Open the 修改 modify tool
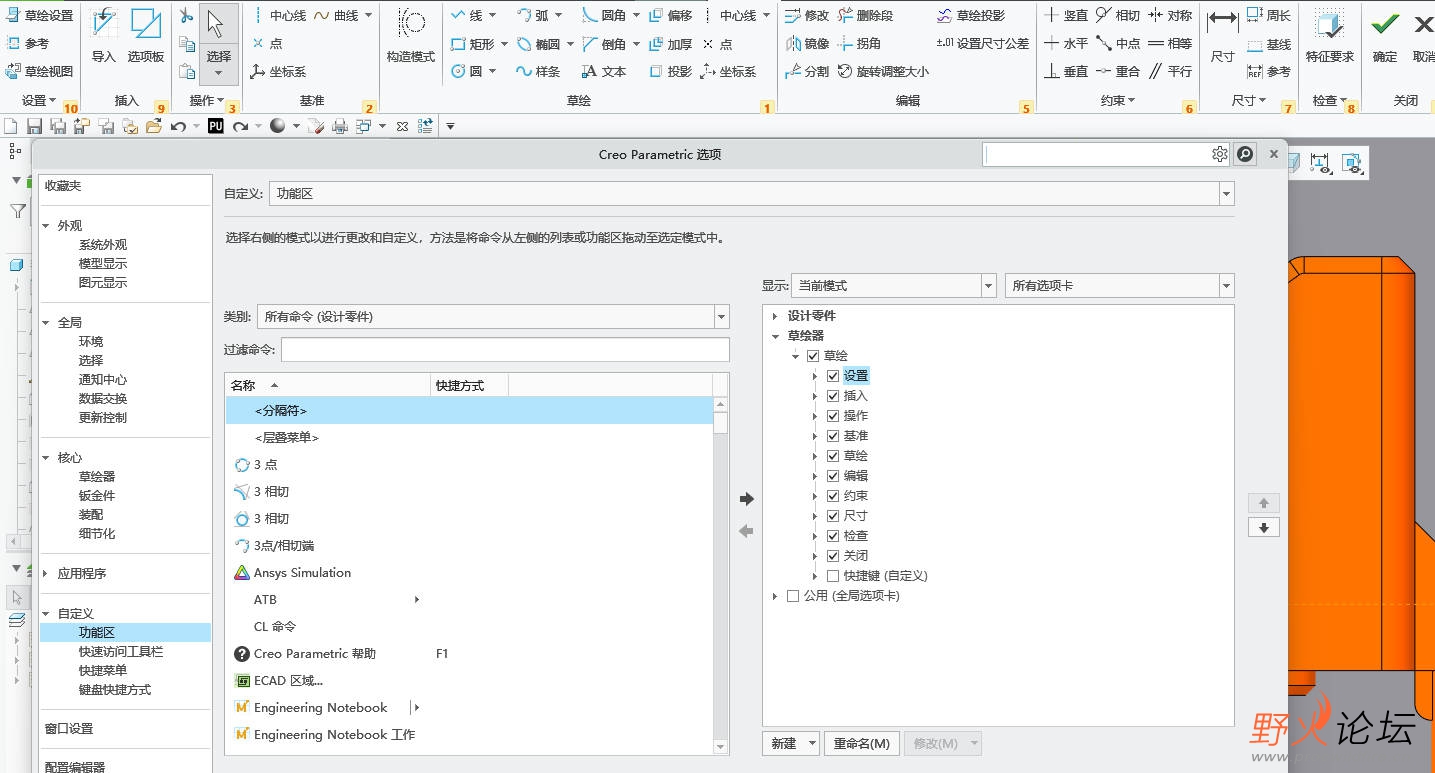 click(807, 16)
